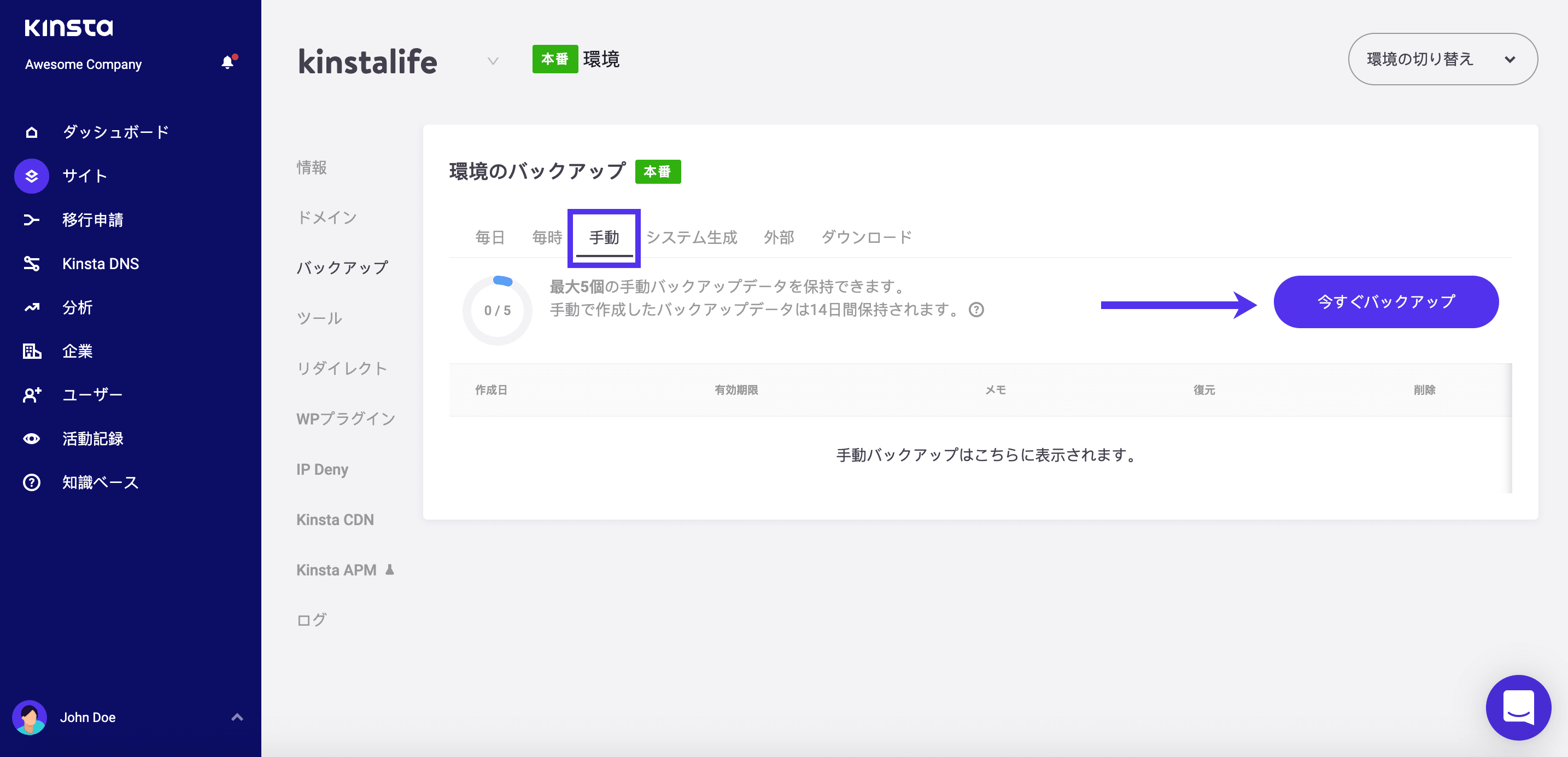Open the バックアップ settings page
The image size is (1568, 757).
tap(342, 267)
